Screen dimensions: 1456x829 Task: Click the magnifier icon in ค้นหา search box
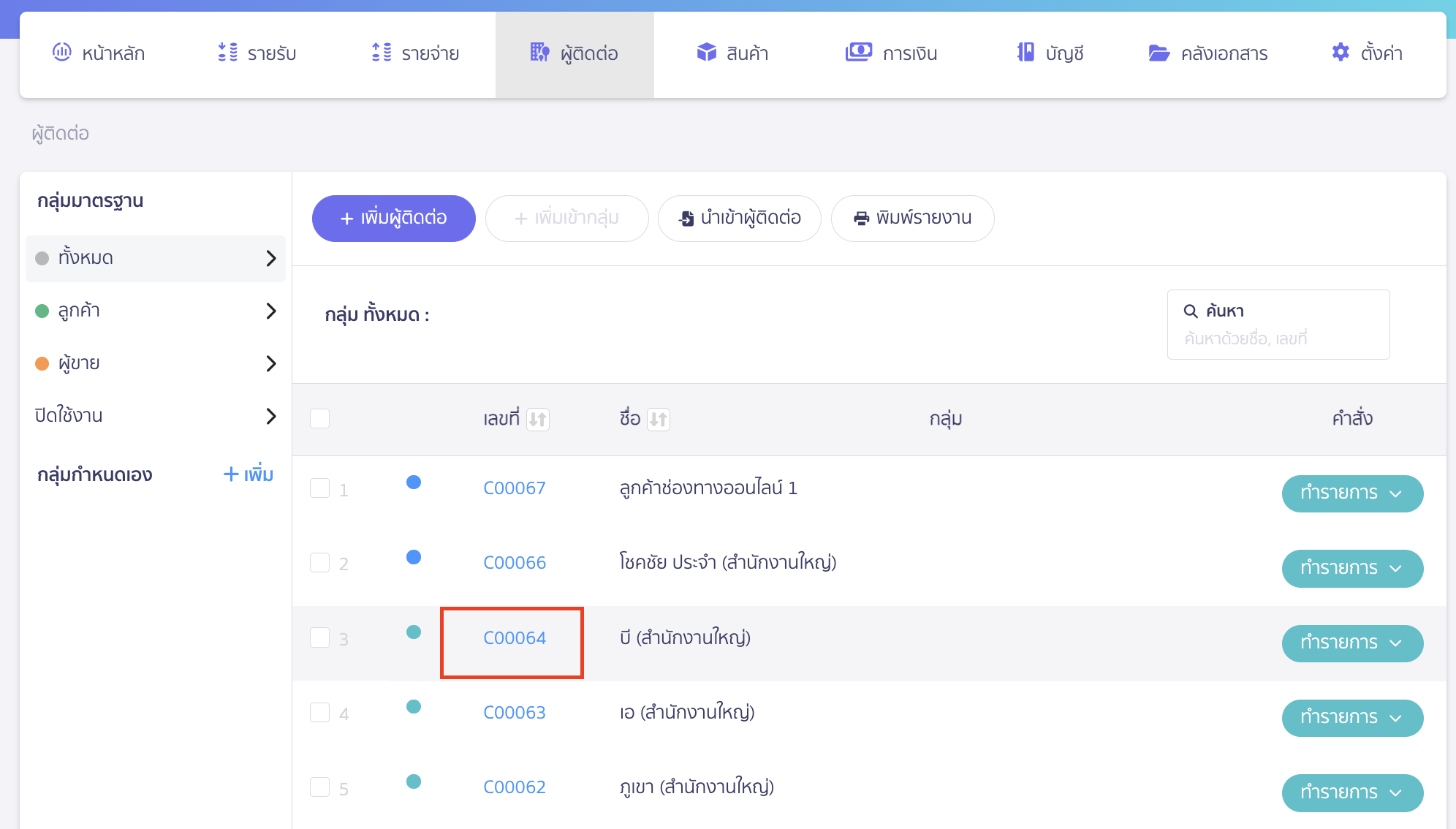(1190, 309)
